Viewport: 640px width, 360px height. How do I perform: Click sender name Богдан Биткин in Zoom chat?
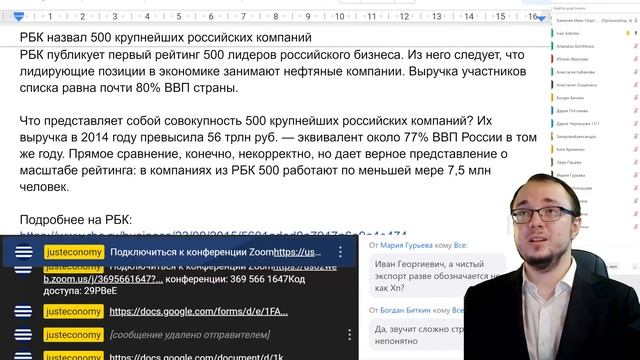pos(405,310)
